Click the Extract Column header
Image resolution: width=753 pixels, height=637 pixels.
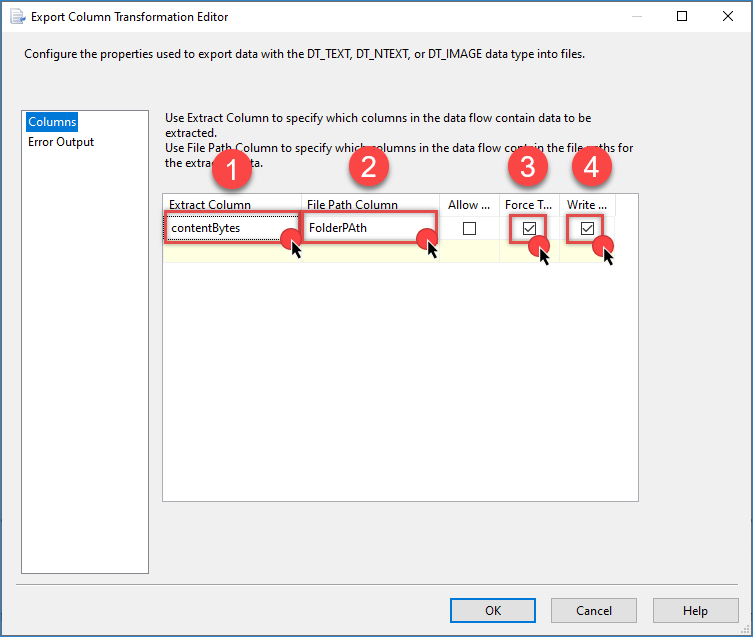pos(210,204)
